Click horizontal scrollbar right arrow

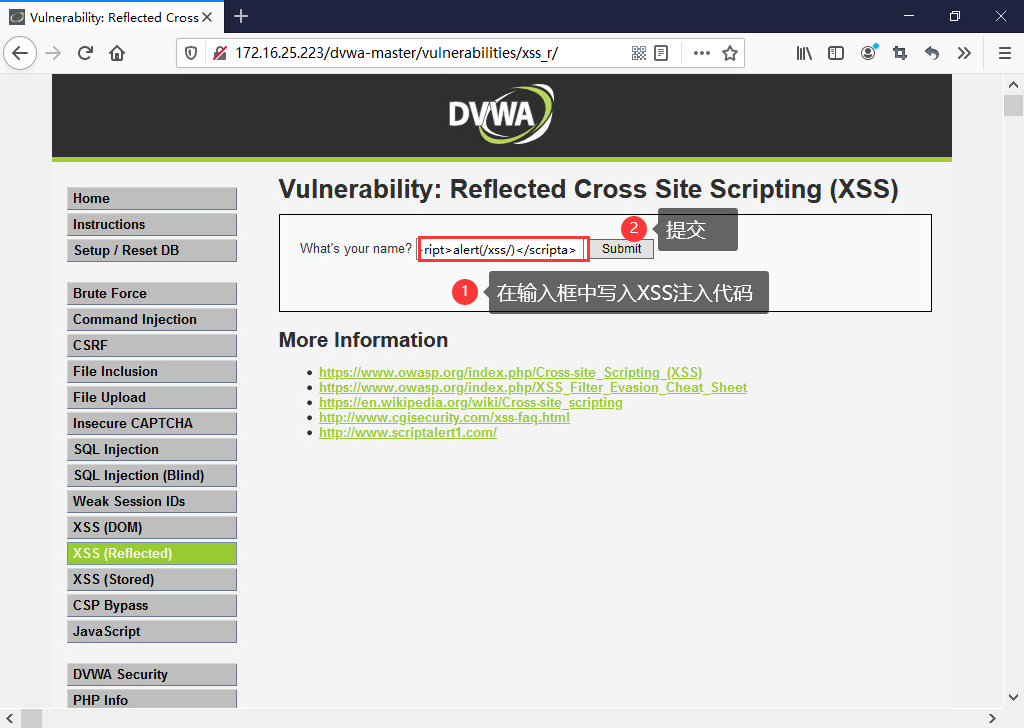tap(992, 718)
